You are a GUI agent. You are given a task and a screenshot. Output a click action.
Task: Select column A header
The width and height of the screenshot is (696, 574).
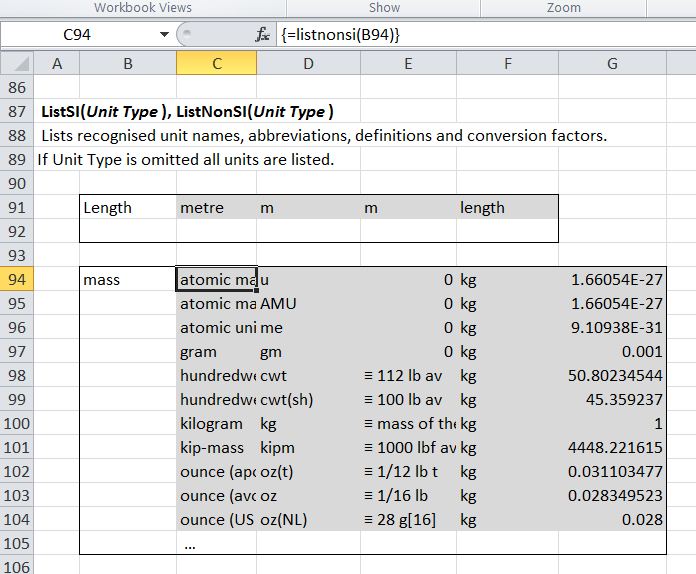coord(57,64)
